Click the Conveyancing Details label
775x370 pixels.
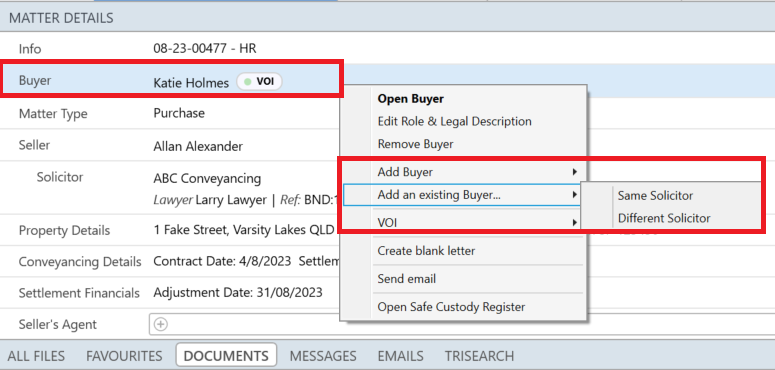tap(80, 262)
